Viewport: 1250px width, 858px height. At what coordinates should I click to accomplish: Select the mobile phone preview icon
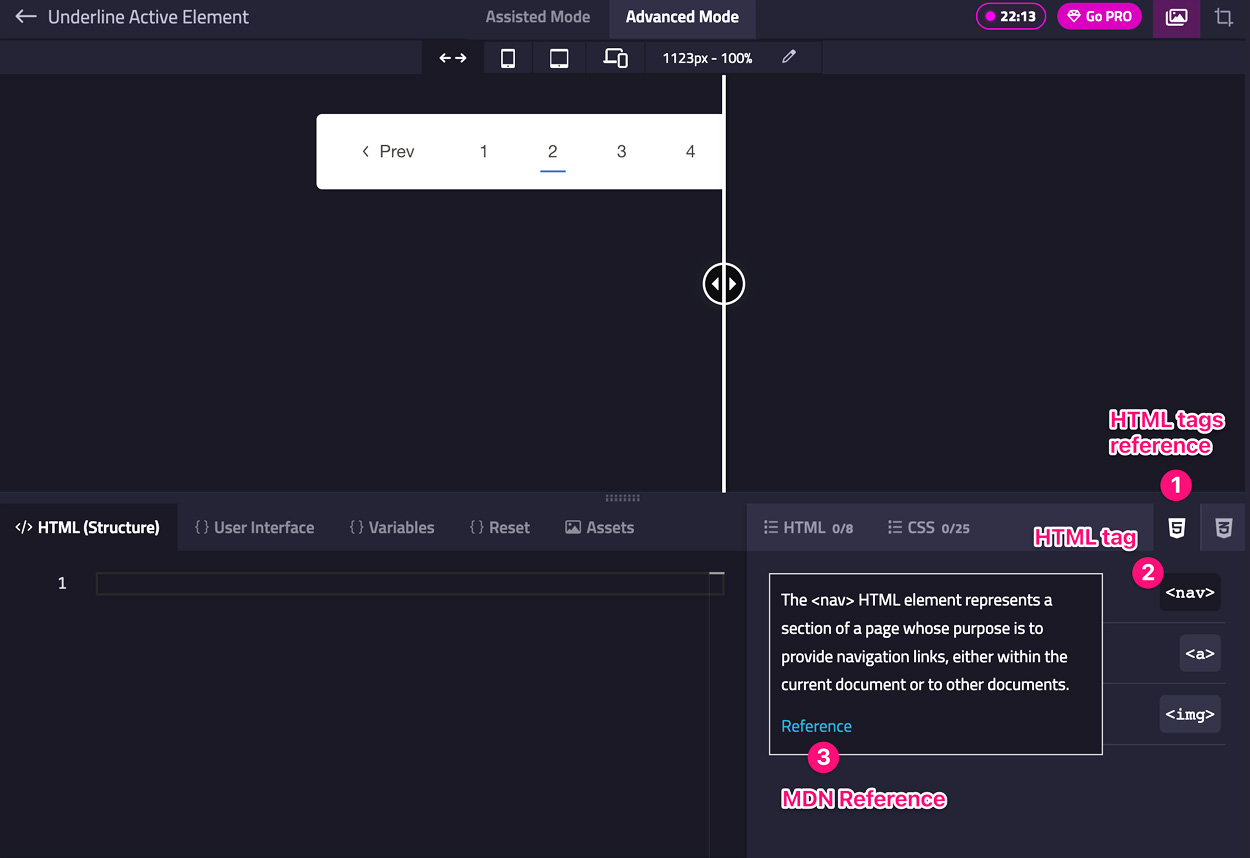tap(508, 57)
